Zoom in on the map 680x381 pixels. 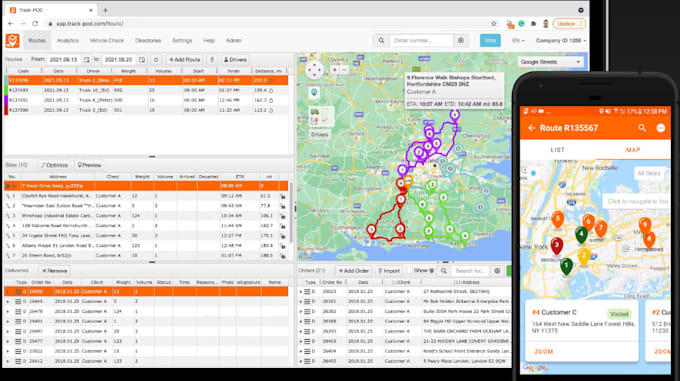pyautogui.click(x=334, y=69)
